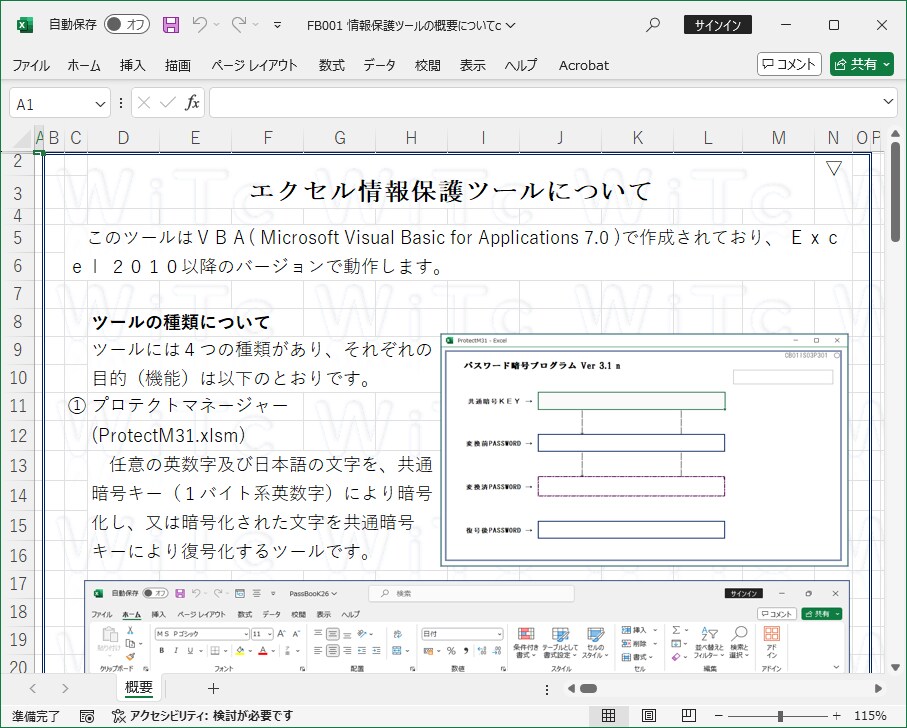Expand the redo history dropdown arrow

click(255, 25)
